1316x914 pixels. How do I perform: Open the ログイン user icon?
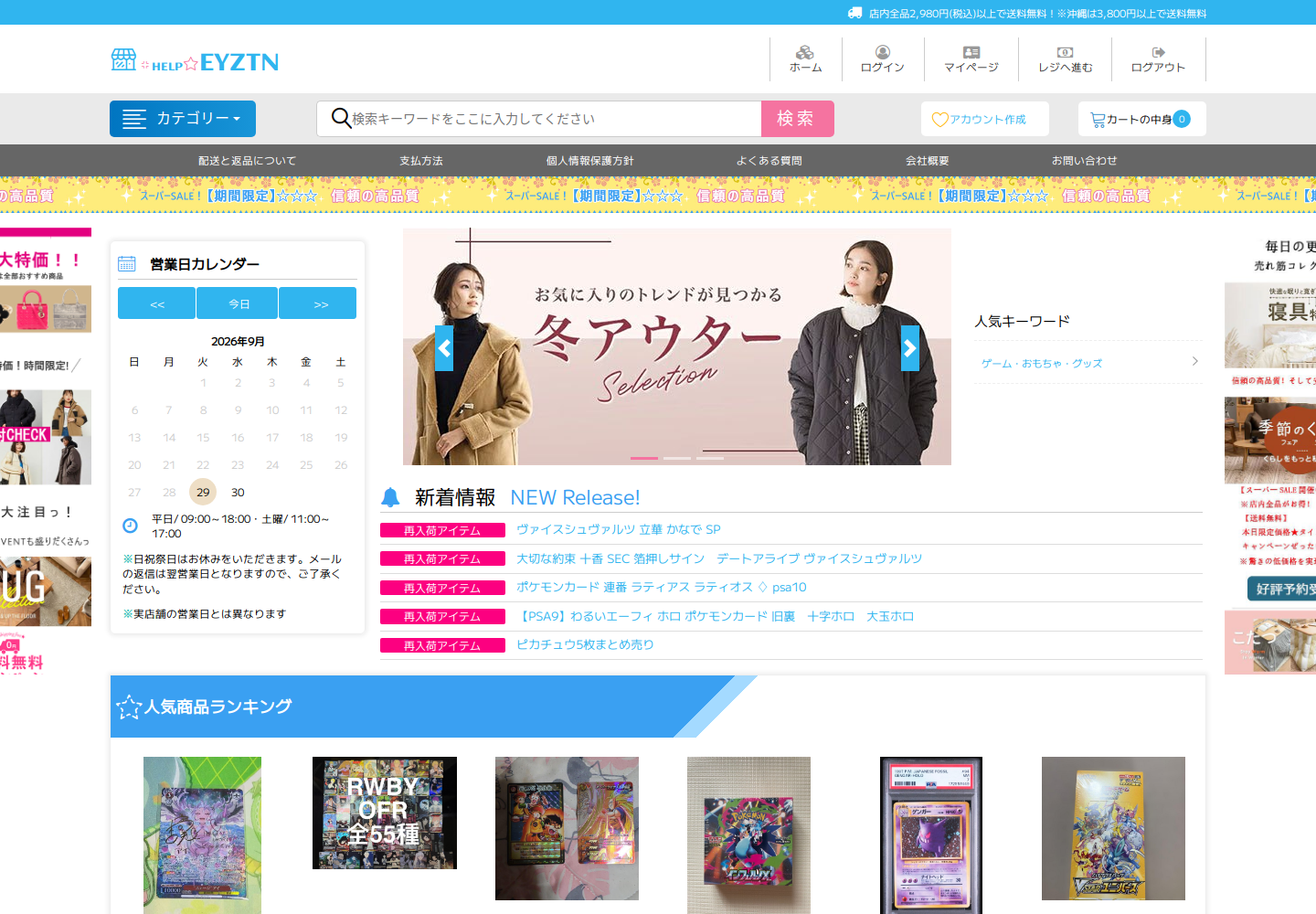pos(882,52)
